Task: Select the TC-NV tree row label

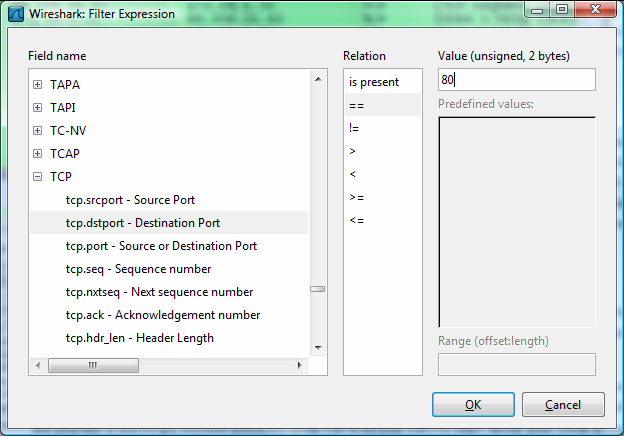Action: click(68, 130)
